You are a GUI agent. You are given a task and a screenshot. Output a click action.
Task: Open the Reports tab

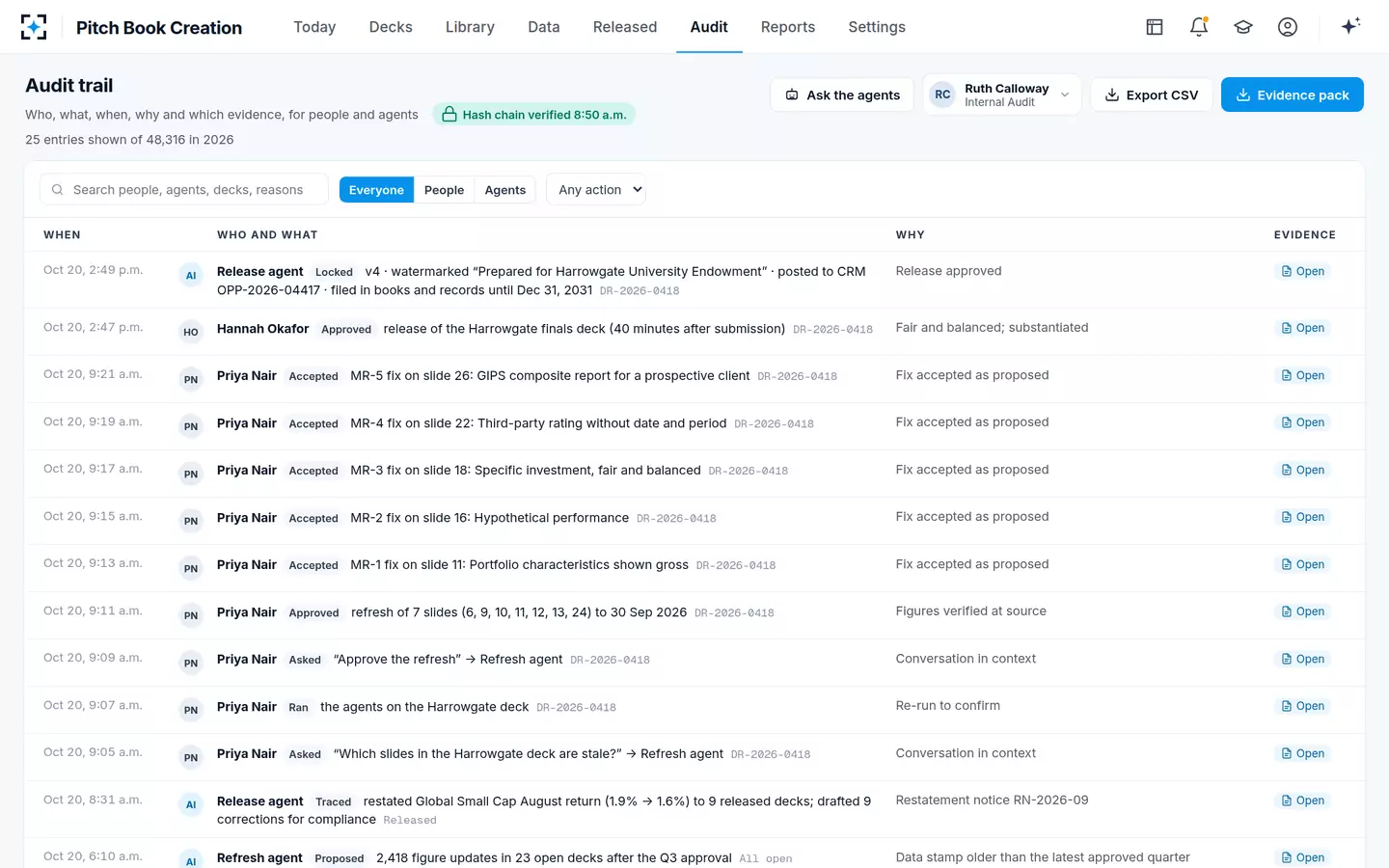tap(788, 27)
